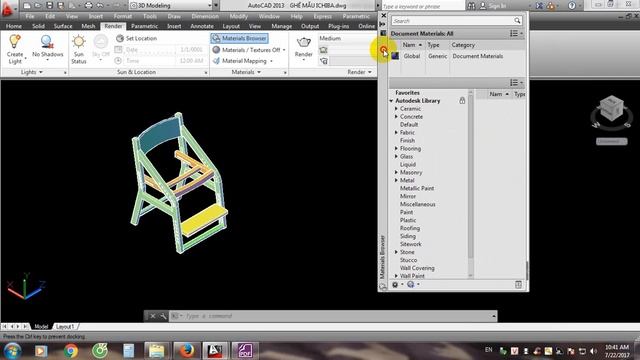Select Favorites in the library tree
Image resolution: width=640 pixels, height=360 pixels.
407,93
